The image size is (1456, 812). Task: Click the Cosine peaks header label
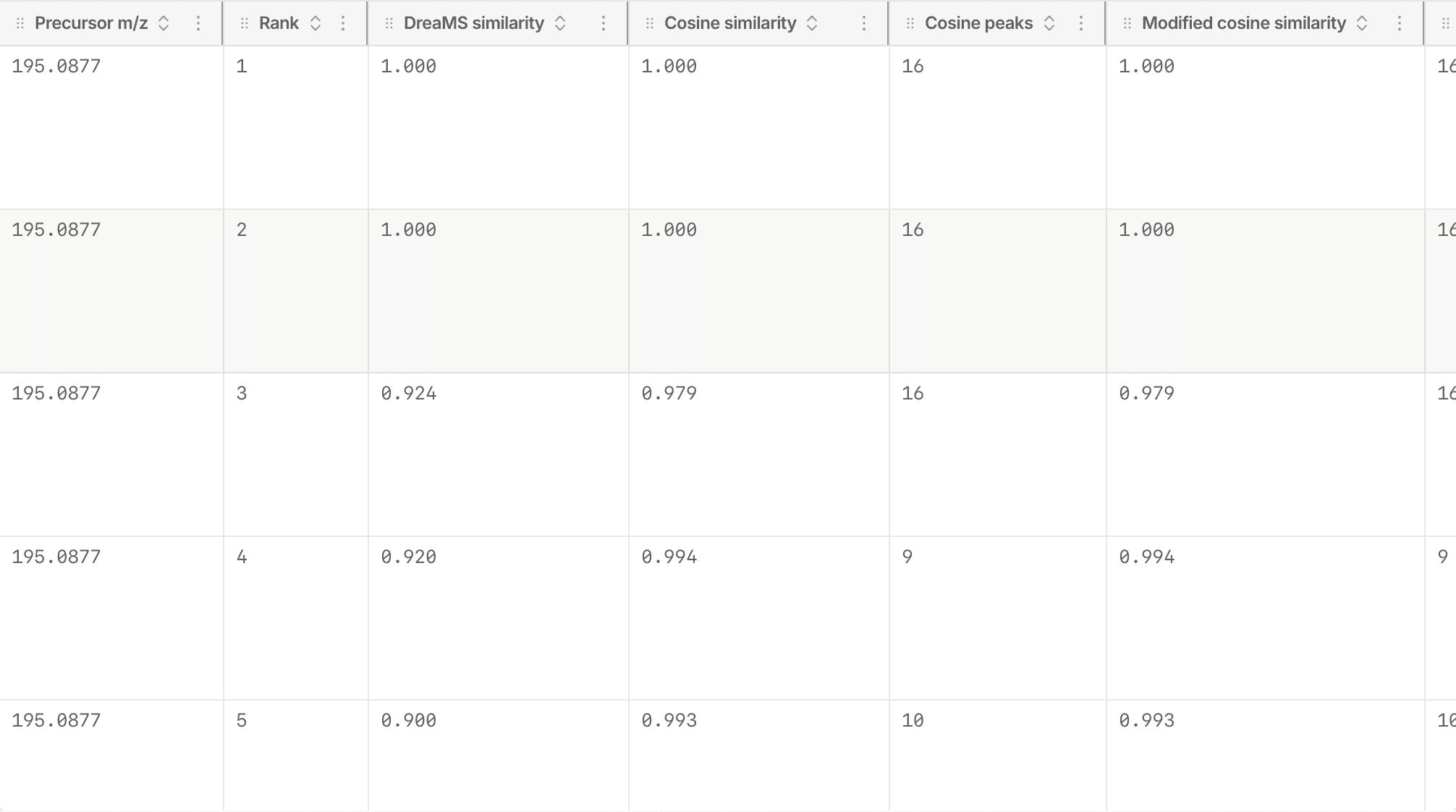click(x=978, y=23)
